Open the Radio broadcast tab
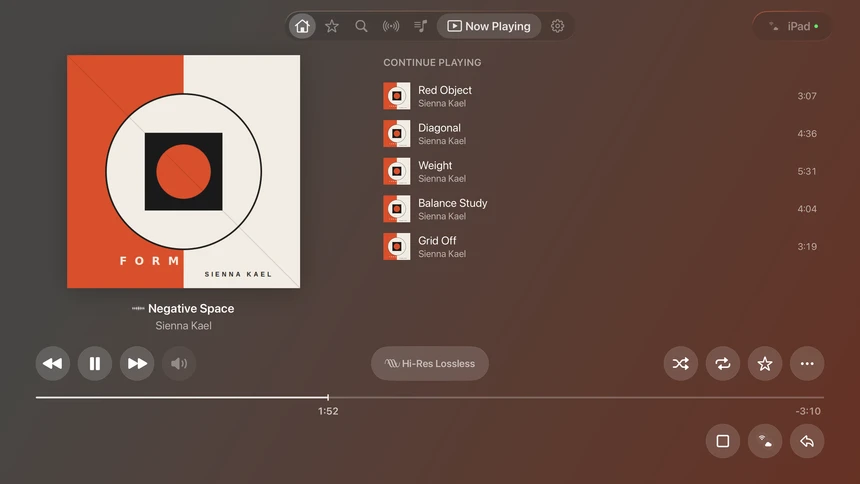This screenshot has width=860, height=484. coord(391,26)
